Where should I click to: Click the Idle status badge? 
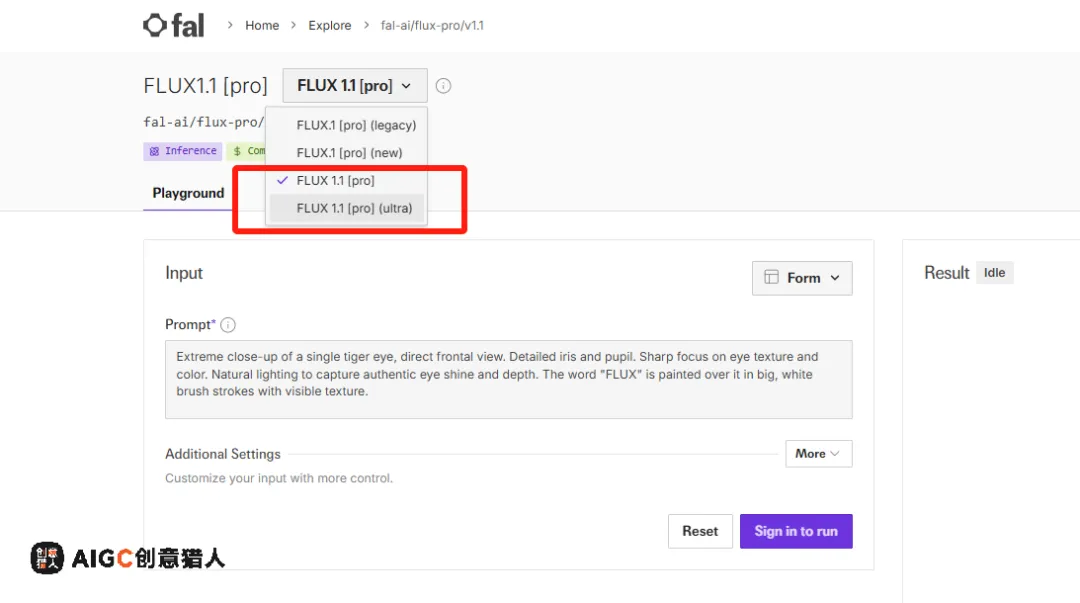pos(994,273)
